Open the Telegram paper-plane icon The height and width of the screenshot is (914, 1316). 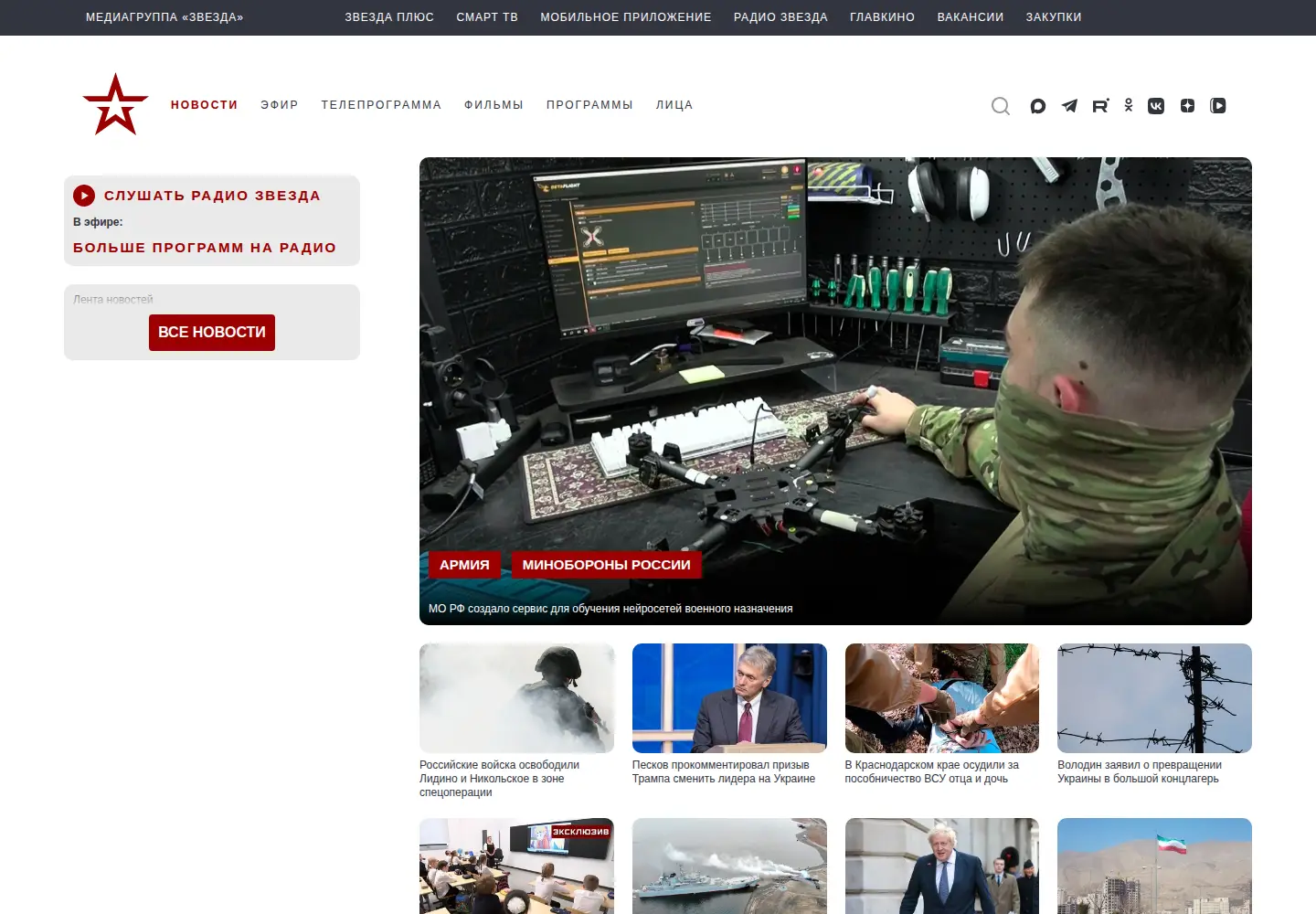1069,106
